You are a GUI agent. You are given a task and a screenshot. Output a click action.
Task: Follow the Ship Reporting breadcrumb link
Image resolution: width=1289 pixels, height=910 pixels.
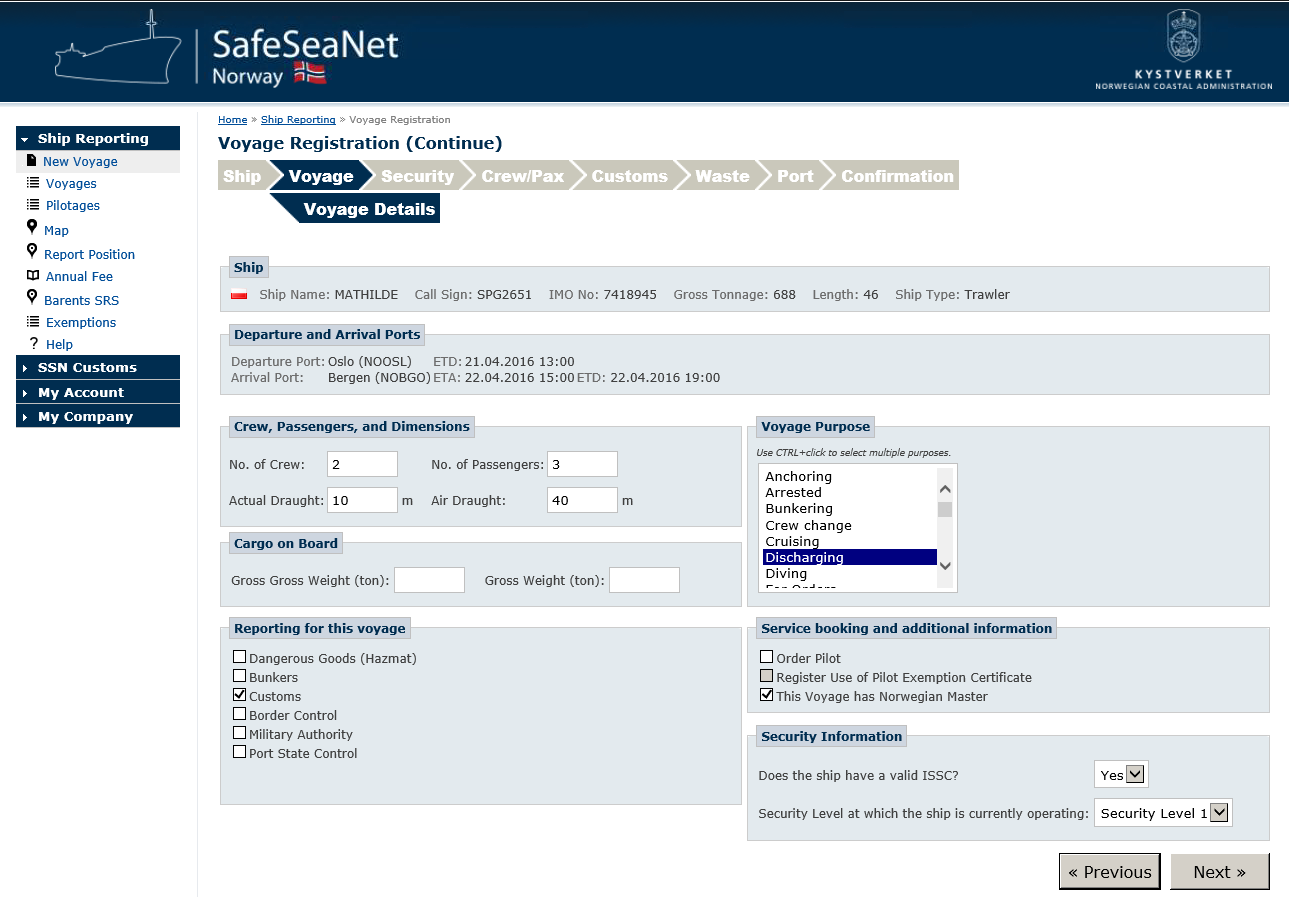(x=298, y=119)
